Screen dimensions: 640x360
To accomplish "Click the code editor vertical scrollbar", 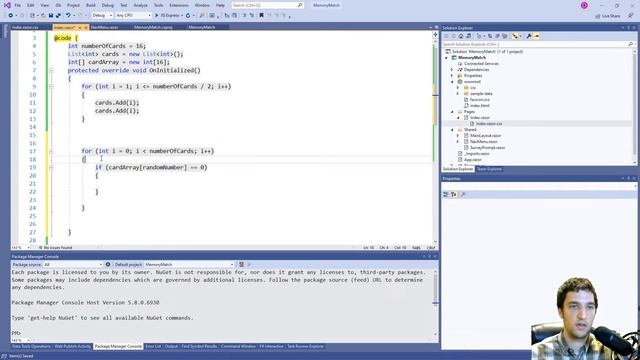I will pyautogui.click(x=435, y=139).
